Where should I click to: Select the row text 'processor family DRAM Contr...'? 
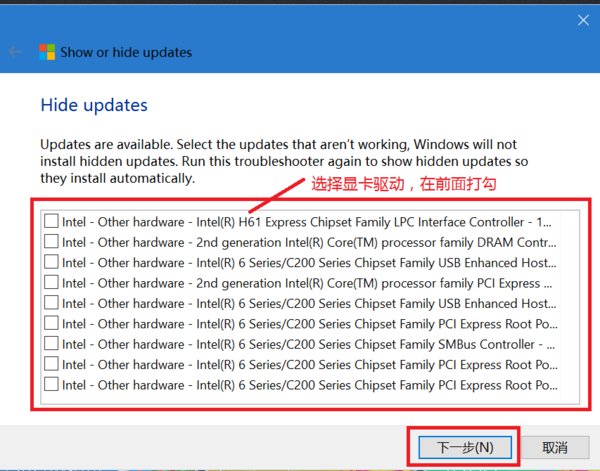469,242
